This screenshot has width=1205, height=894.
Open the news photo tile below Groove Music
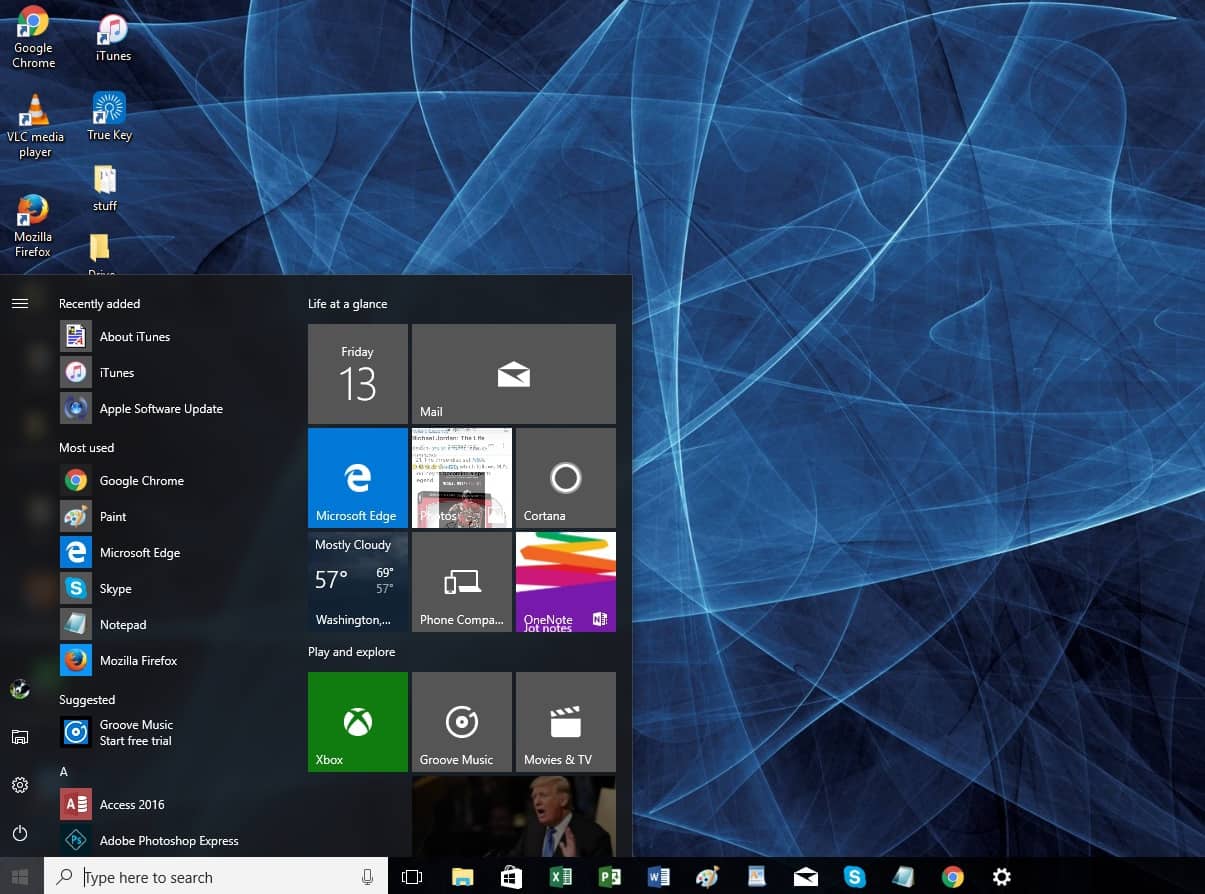pos(514,816)
